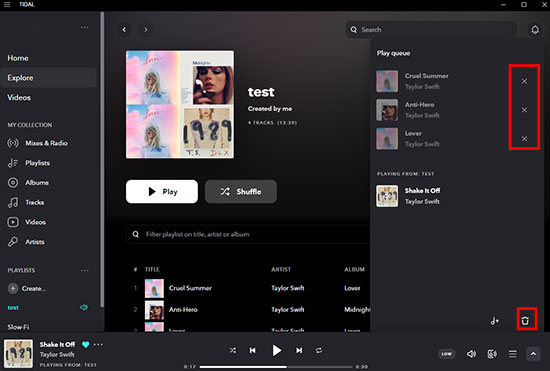The width and height of the screenshot is (550, 371).
Task: Shuffle the test playlist
Action: click(x=241, y=191)
